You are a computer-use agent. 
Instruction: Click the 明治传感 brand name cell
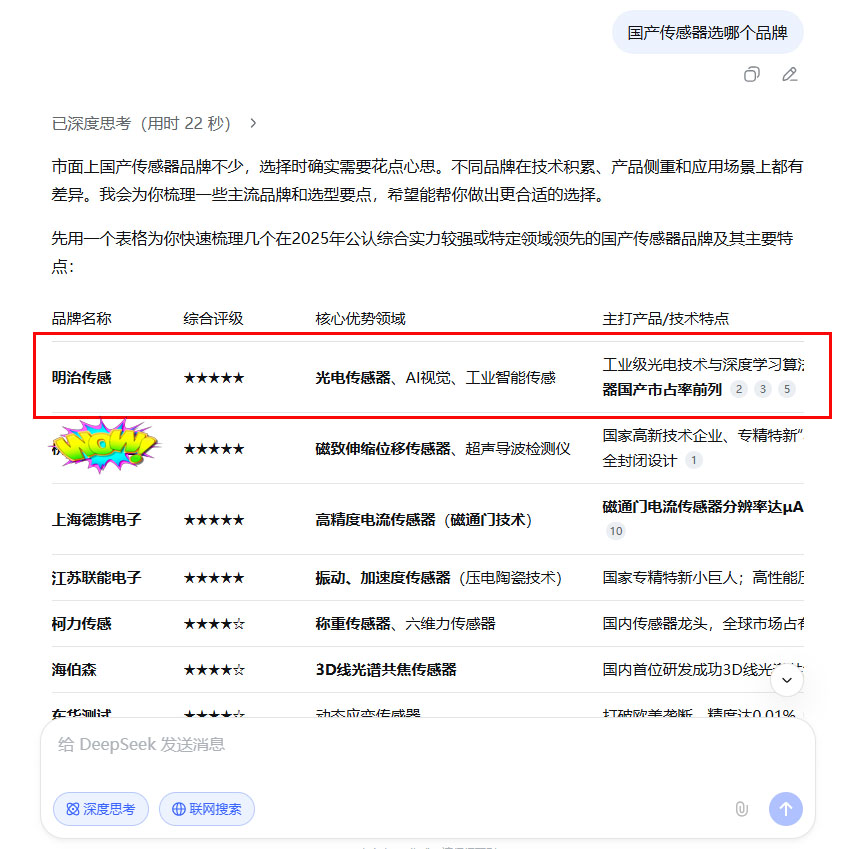click(x=82, y=378)
